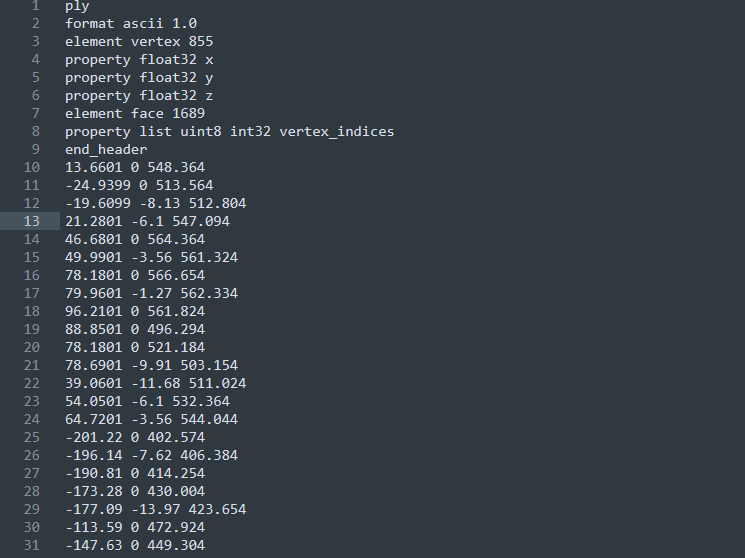Place cursor on 'element face 1689' line
The height and width of the screenshot is (558, 745).
(135, 113)
